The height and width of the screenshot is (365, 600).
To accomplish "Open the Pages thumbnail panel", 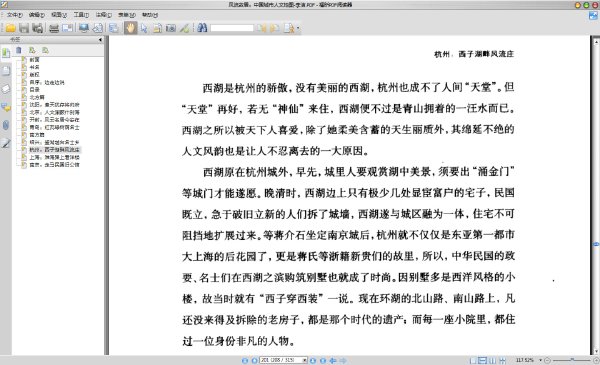I will point(6,70).
